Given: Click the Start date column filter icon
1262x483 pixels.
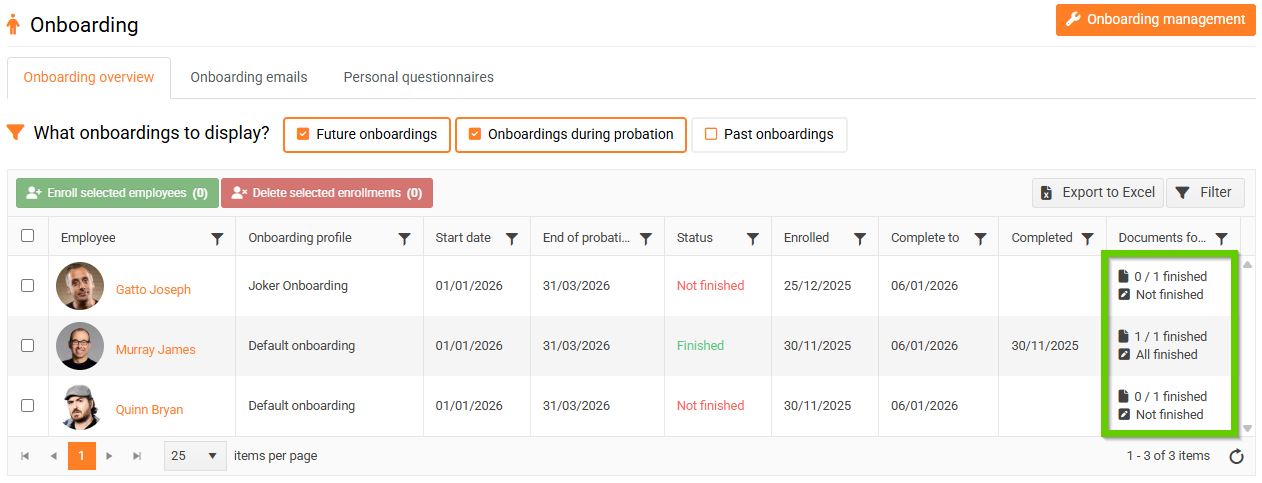Looking at the screenshot, I should pos(511,239).
